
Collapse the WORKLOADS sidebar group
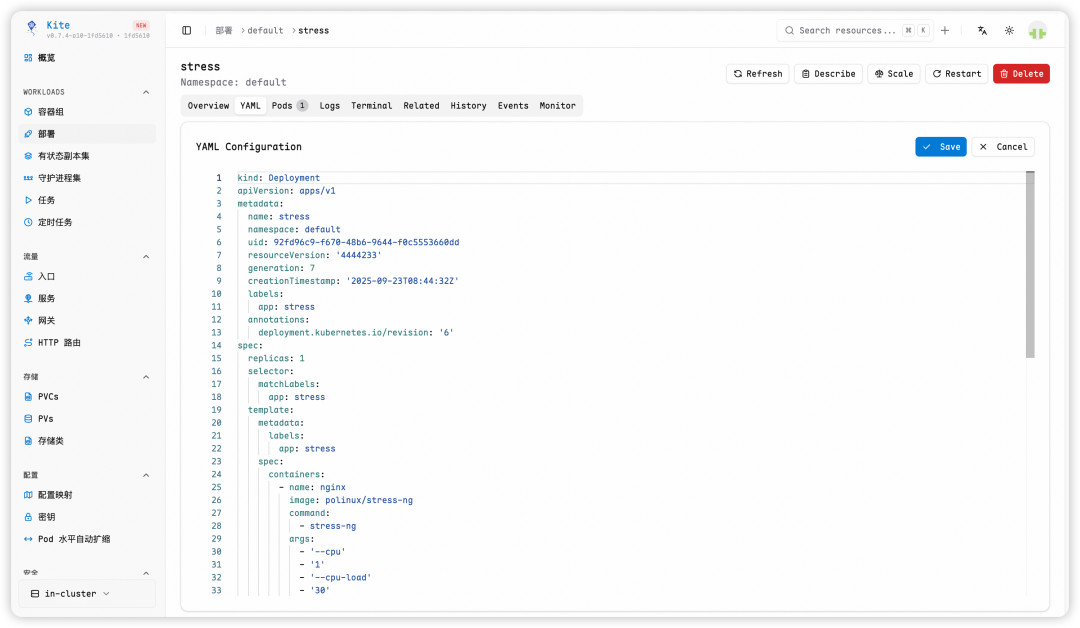146,92
